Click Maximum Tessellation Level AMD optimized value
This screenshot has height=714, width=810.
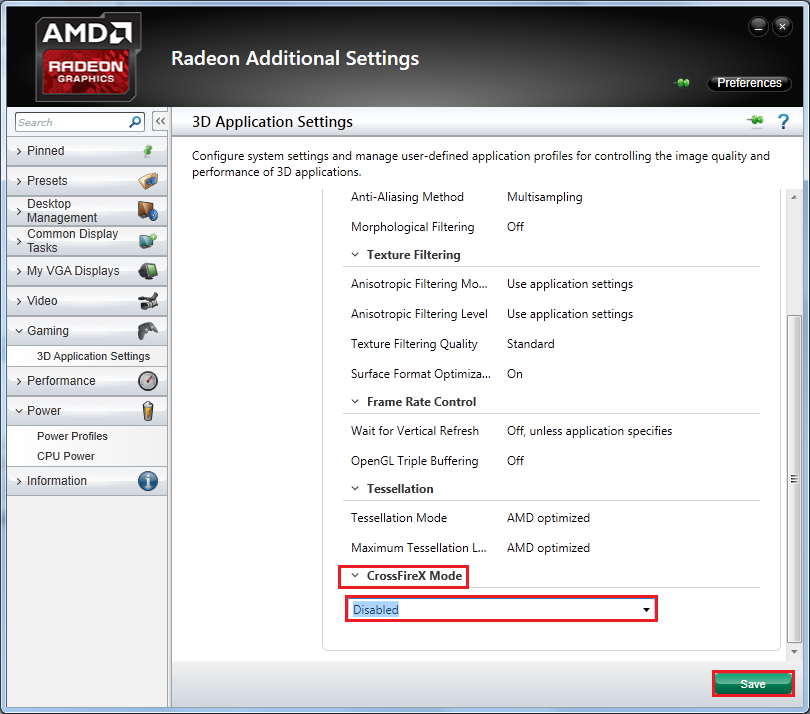point(548,548)
